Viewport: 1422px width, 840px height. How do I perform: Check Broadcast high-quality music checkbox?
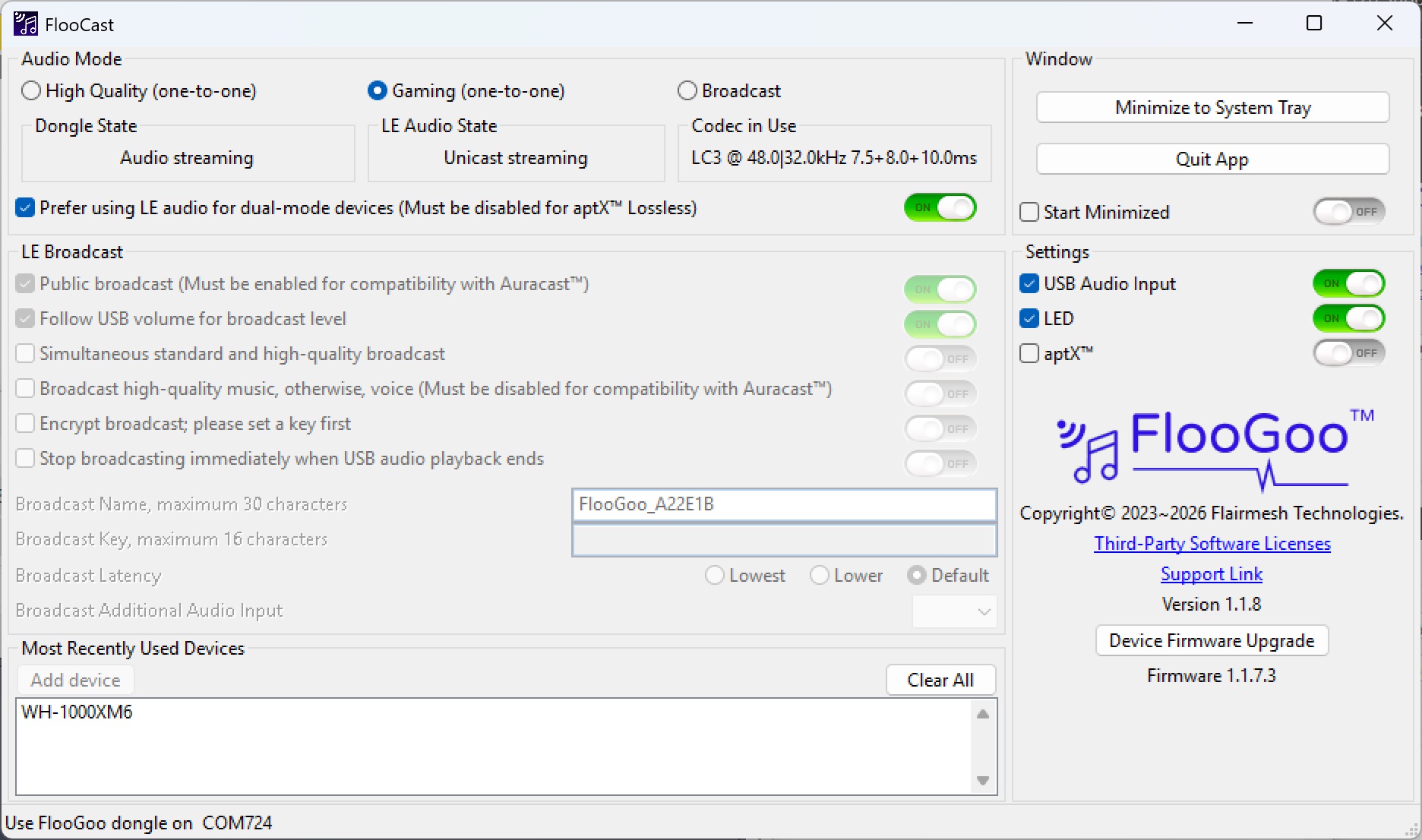click(25, 388)
